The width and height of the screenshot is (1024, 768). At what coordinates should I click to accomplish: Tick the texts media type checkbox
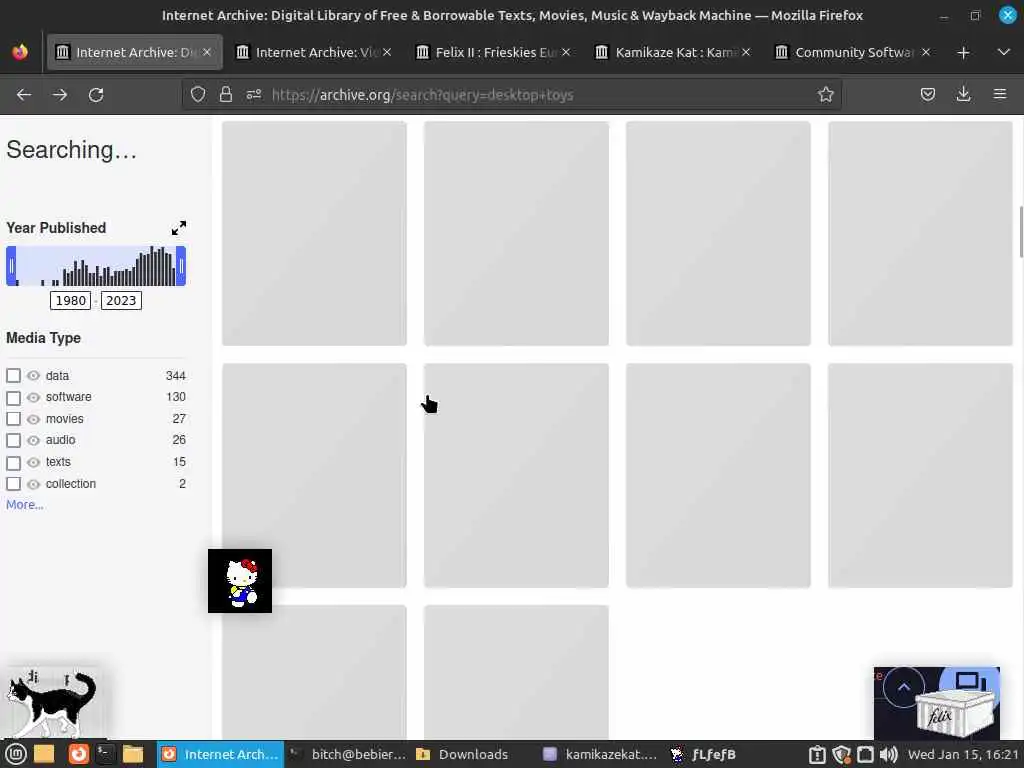(x=13, y=462)
